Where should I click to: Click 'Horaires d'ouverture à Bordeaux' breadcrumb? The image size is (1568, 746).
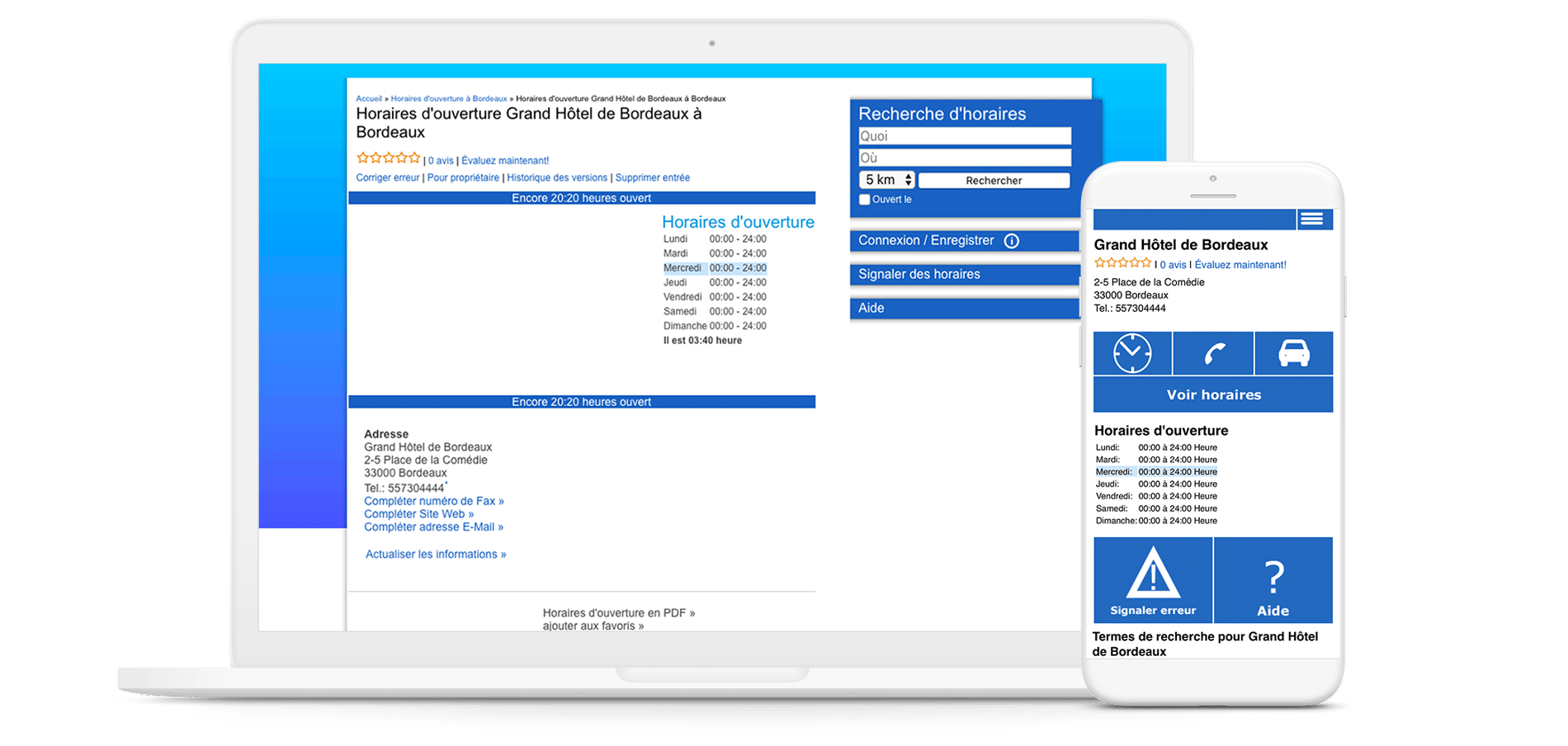coord(449,98)
